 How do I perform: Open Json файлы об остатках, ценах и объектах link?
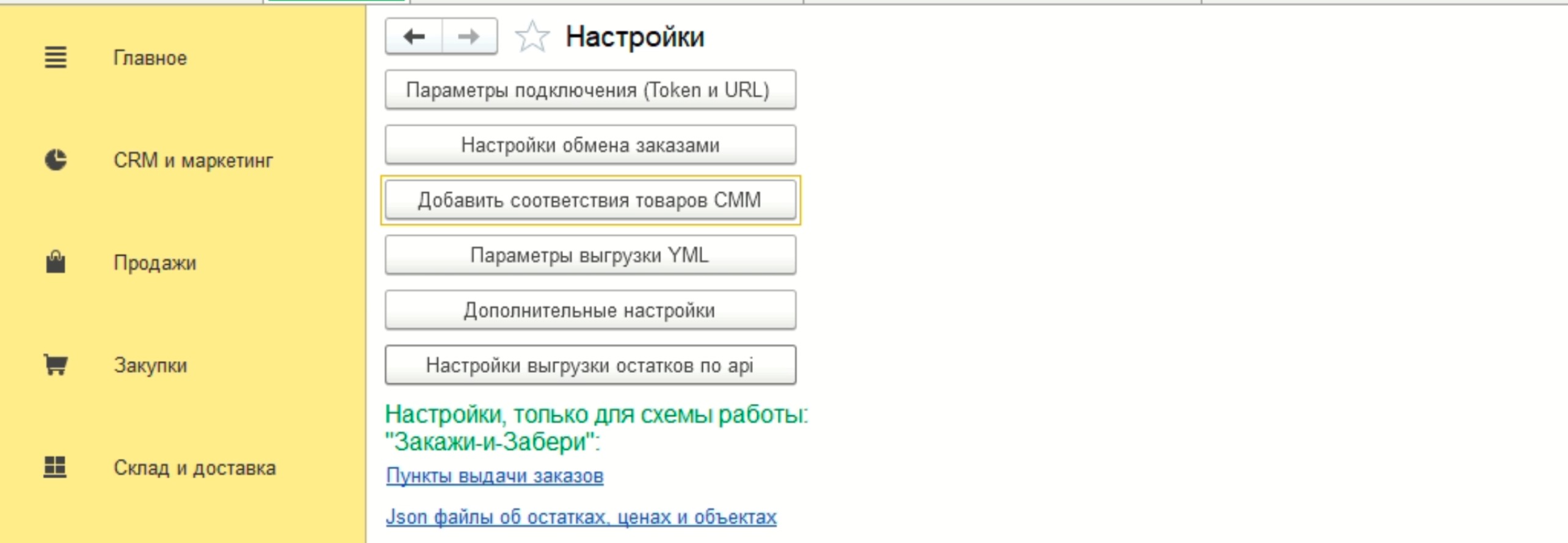click(581, 517)
